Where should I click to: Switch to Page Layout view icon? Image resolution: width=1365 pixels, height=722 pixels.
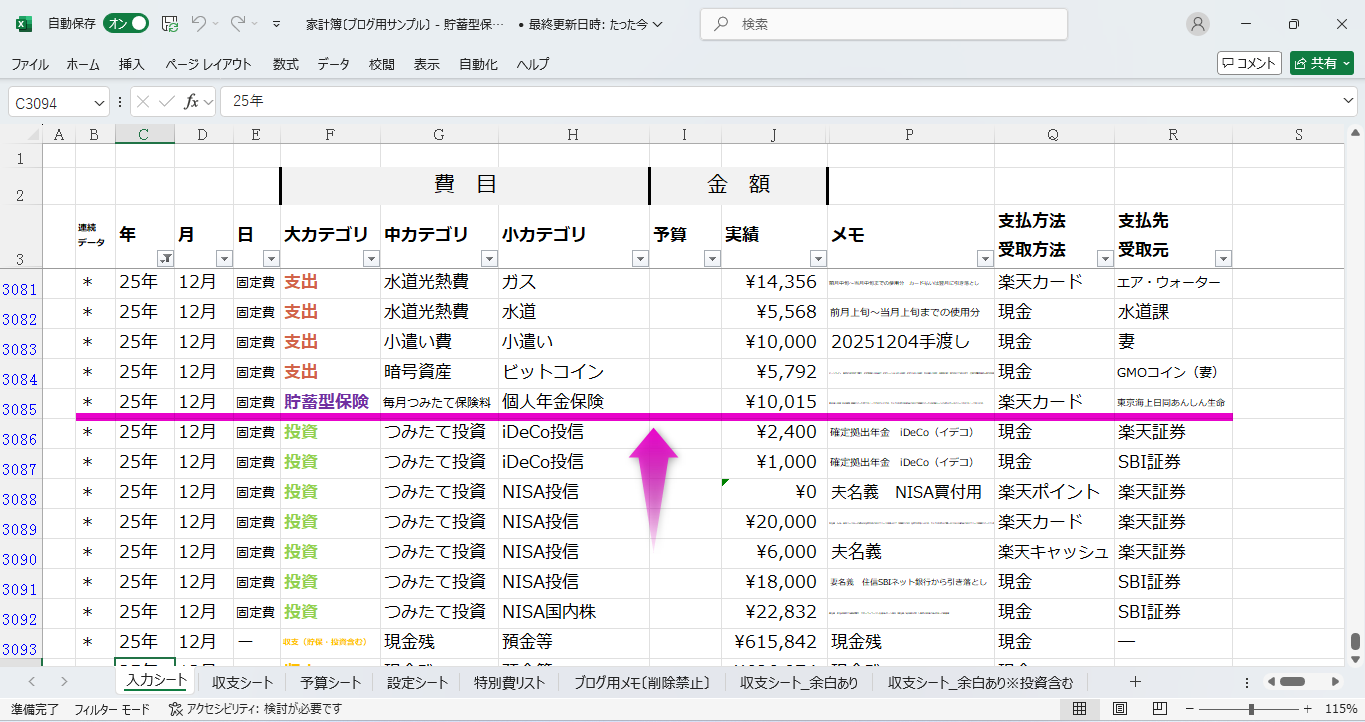tap(1118, 709)
